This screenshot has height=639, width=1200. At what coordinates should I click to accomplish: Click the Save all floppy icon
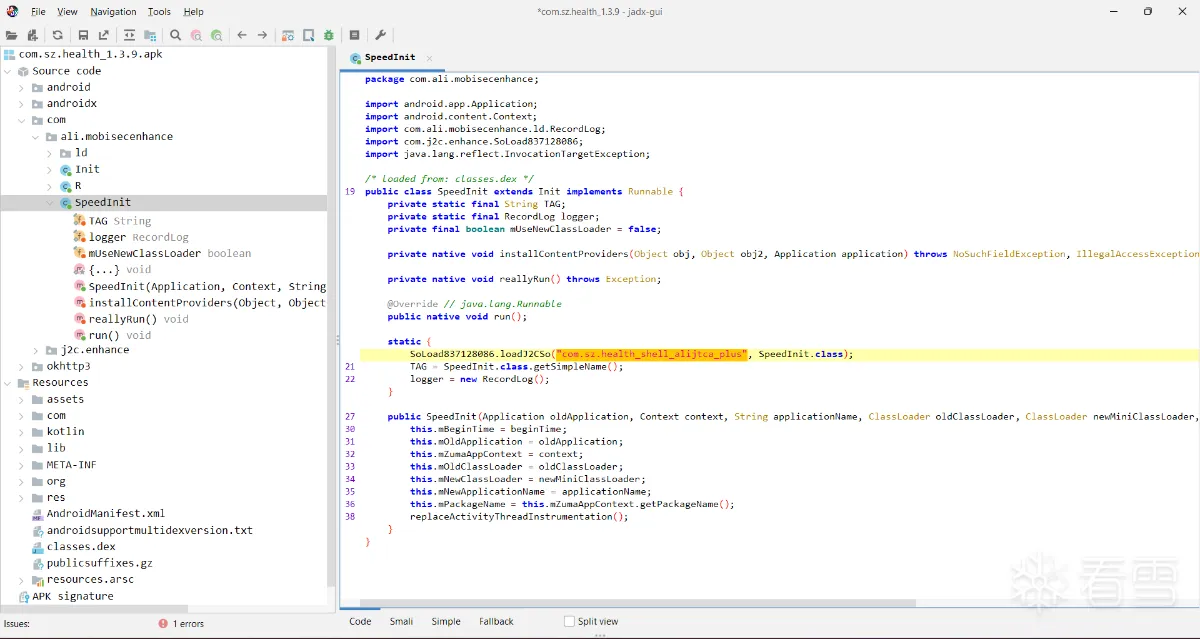[x=83, y=35]
